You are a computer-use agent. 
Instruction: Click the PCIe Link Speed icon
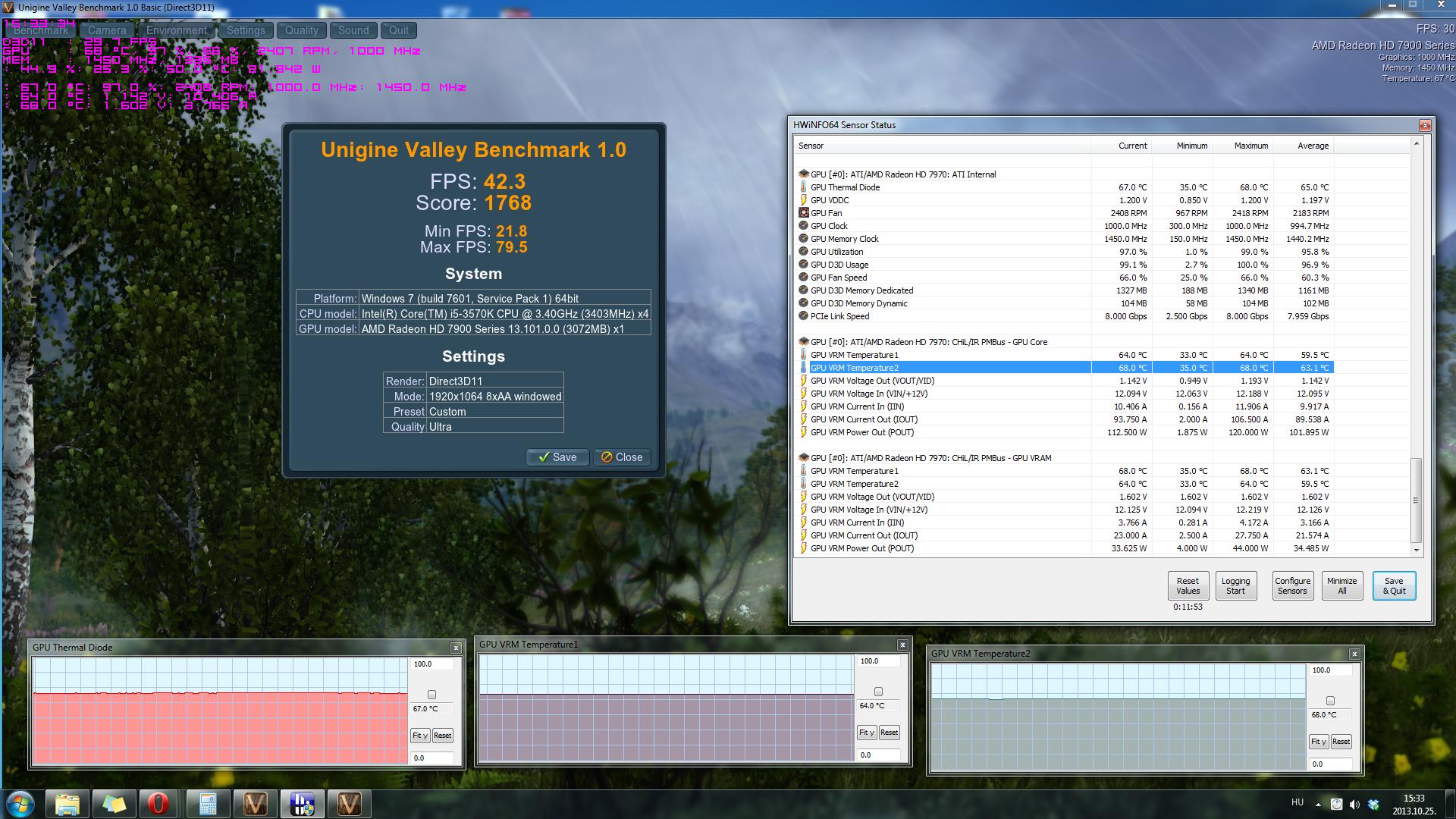click(x=803, y=316)
